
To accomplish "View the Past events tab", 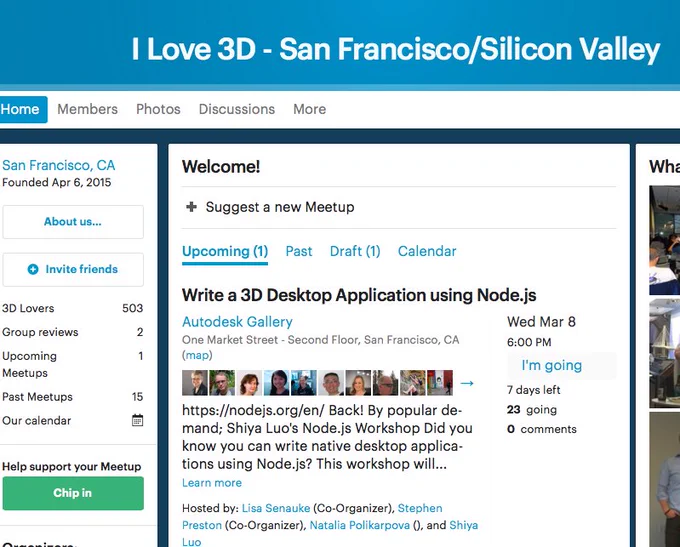I will point(299,251).
